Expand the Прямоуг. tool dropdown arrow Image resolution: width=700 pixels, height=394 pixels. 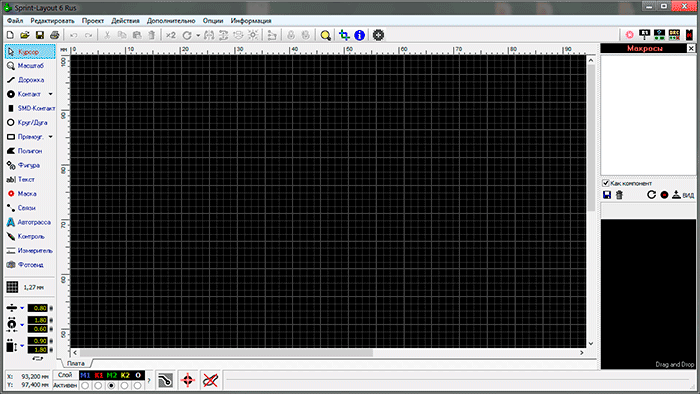pos(50,137)
